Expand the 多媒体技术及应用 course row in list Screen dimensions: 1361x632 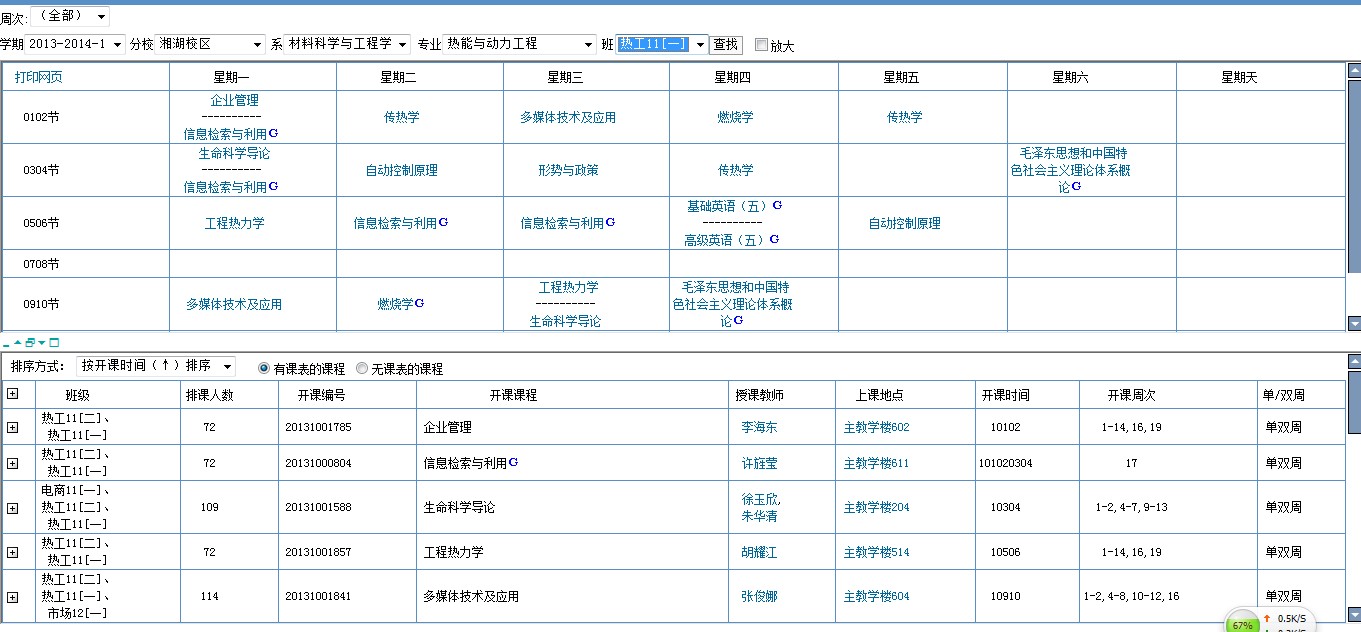12,597
